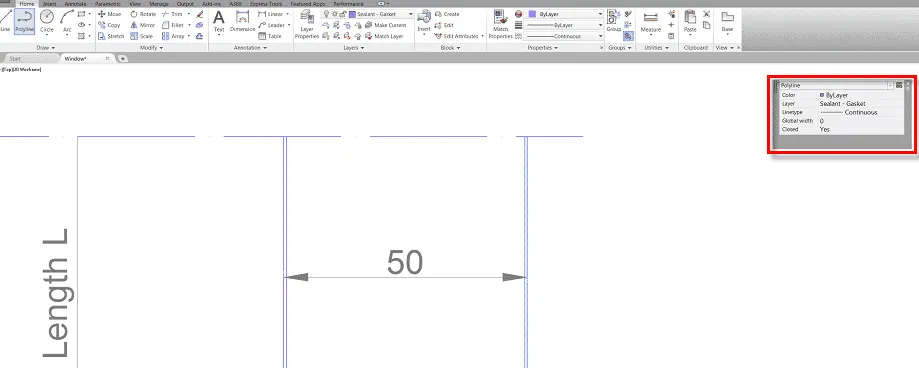This screenshot has width=919, height=368.
Task: Expand the Properties panel
Action: [543, 48]
